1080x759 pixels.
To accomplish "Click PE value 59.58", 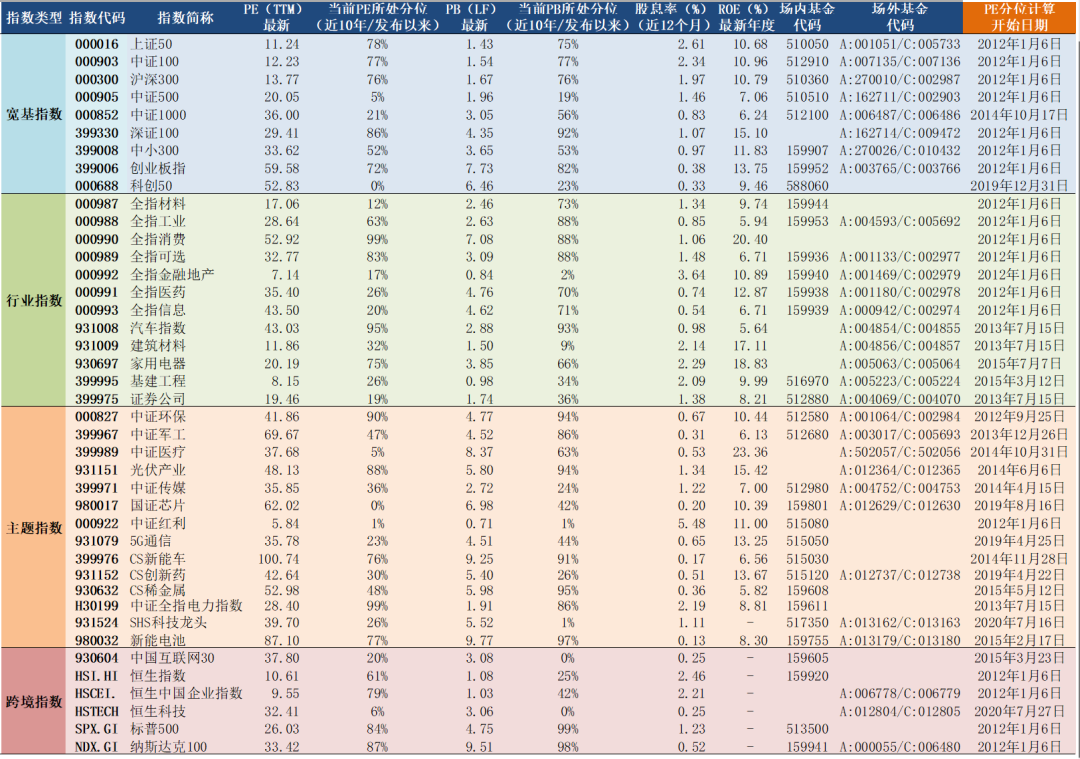I will tap(282, 168).
